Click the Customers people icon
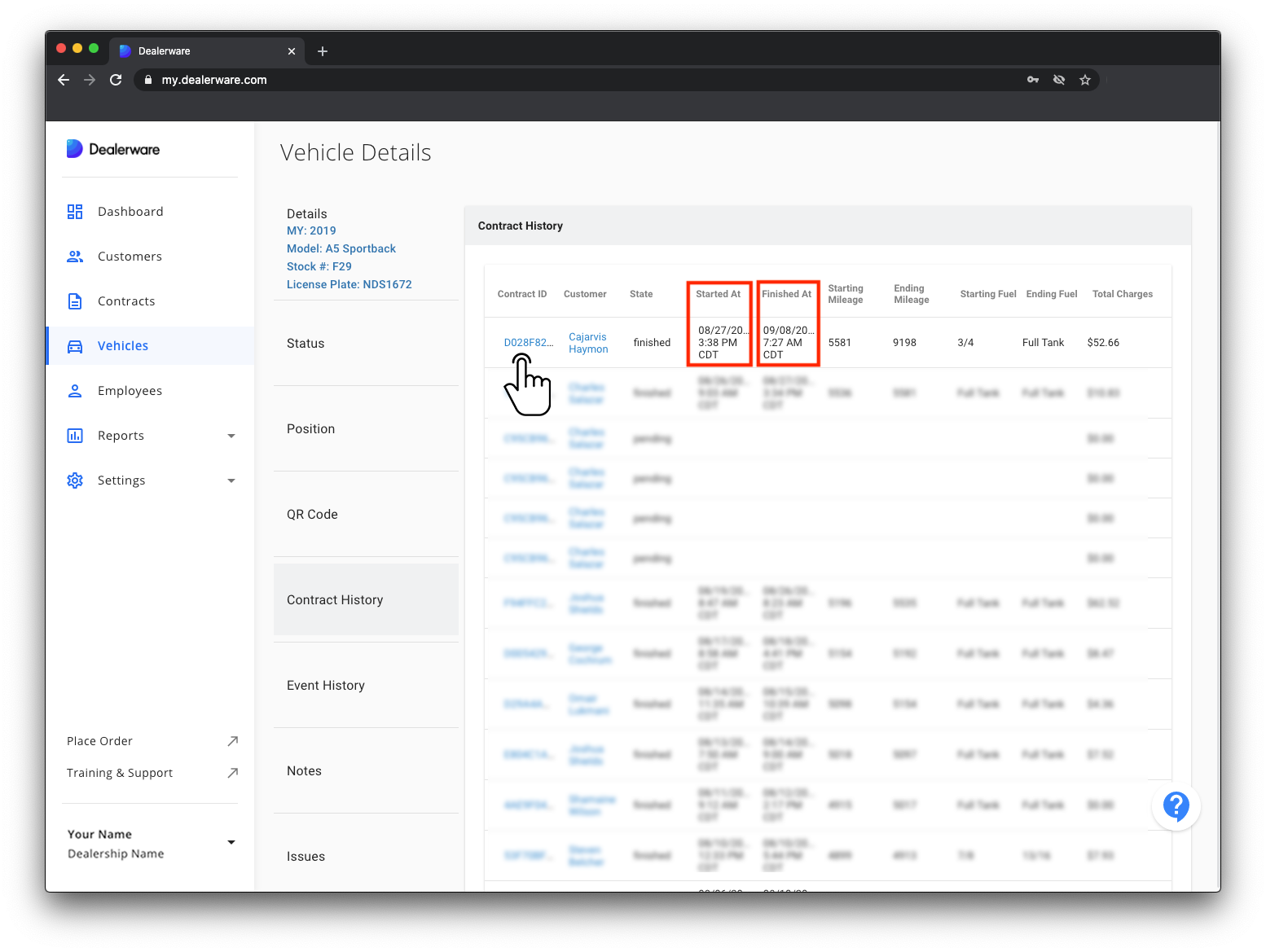 coord(75,257)
